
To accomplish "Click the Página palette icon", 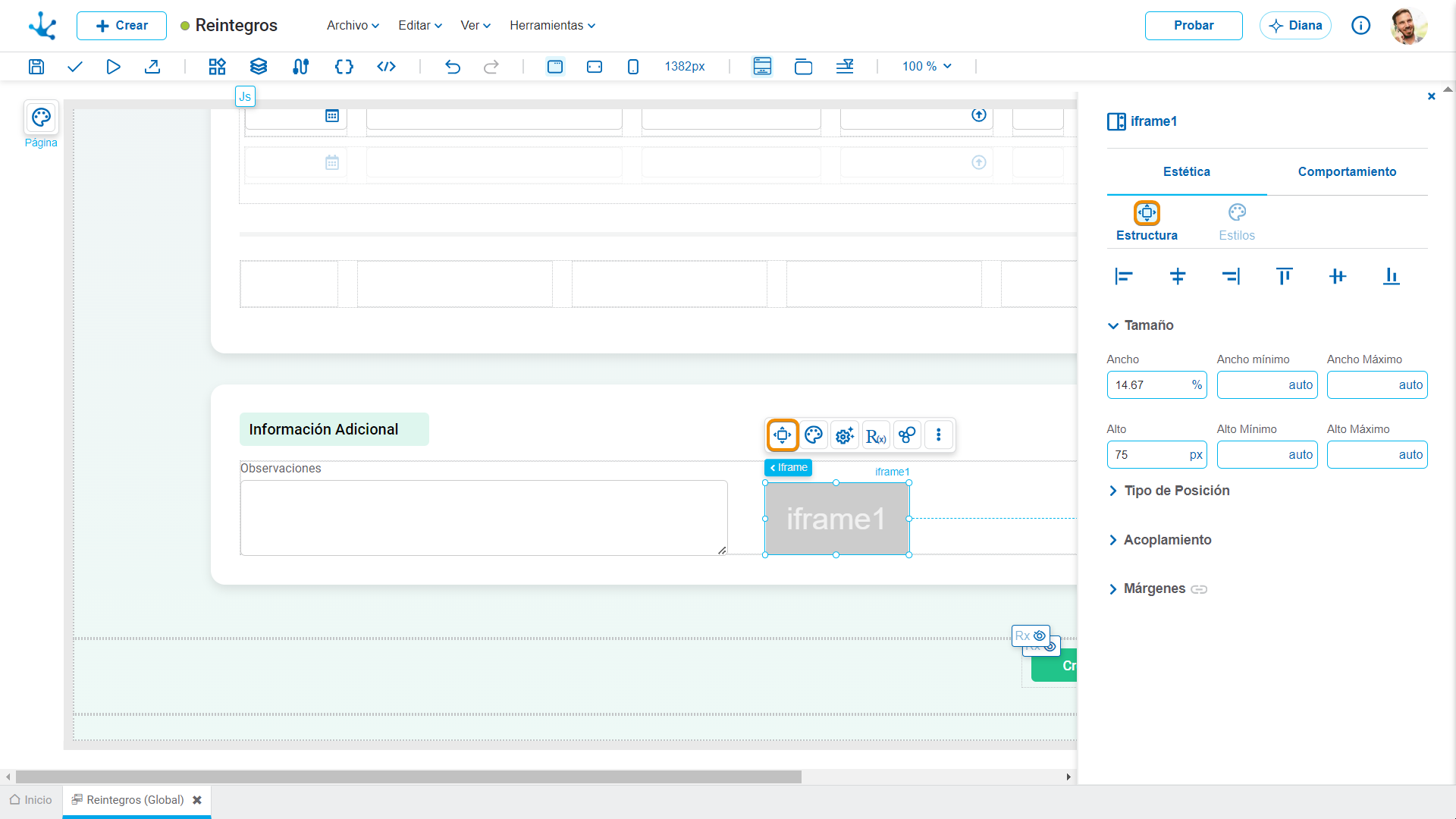I will 41,118.
